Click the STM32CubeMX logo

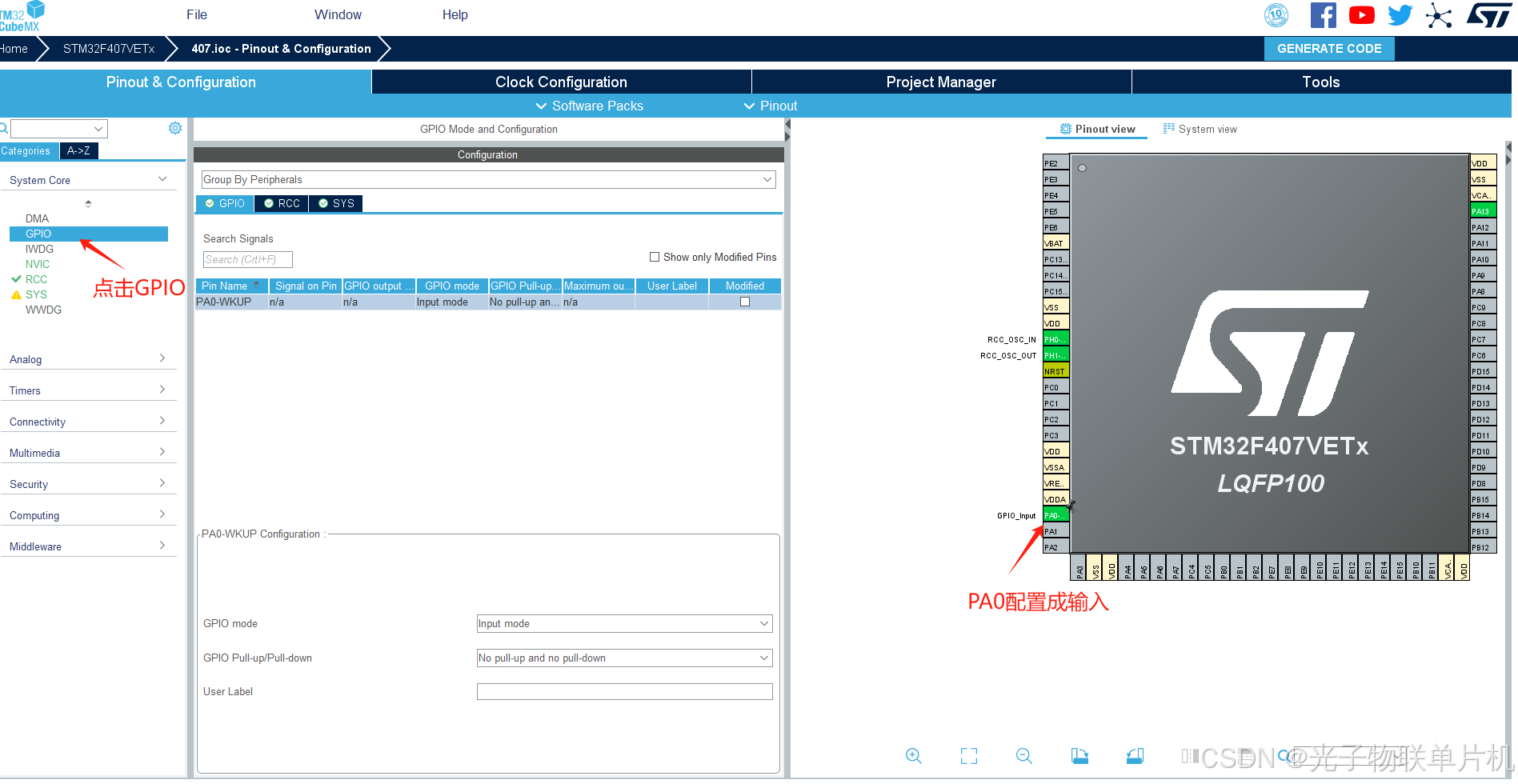point(22,17)
